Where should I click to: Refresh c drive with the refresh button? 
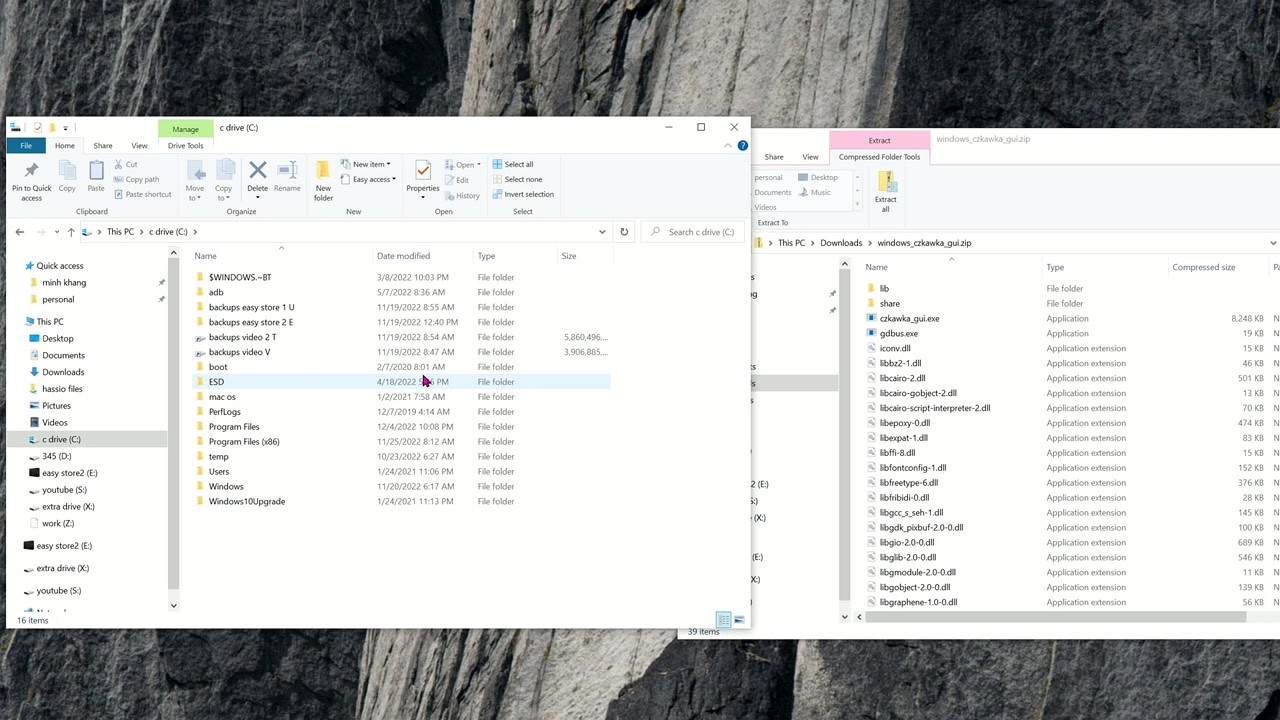tap(624, 231)
